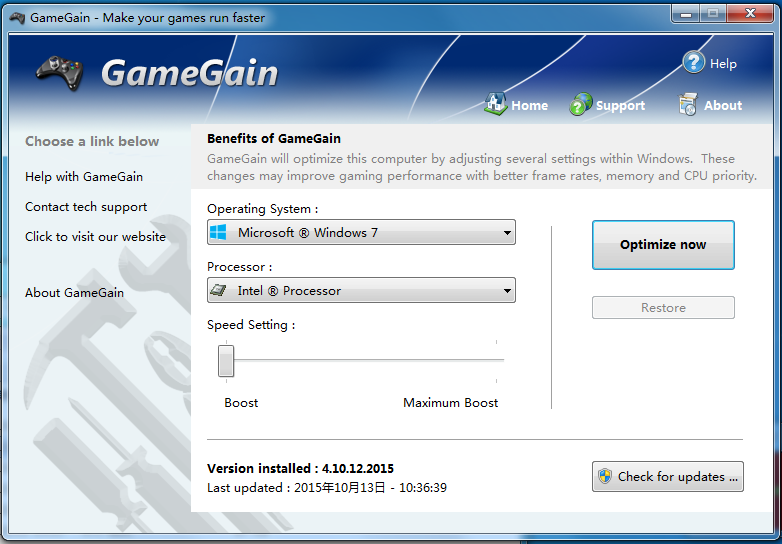
Task: Open the Help label in header
Action: [x=723, y=64]
